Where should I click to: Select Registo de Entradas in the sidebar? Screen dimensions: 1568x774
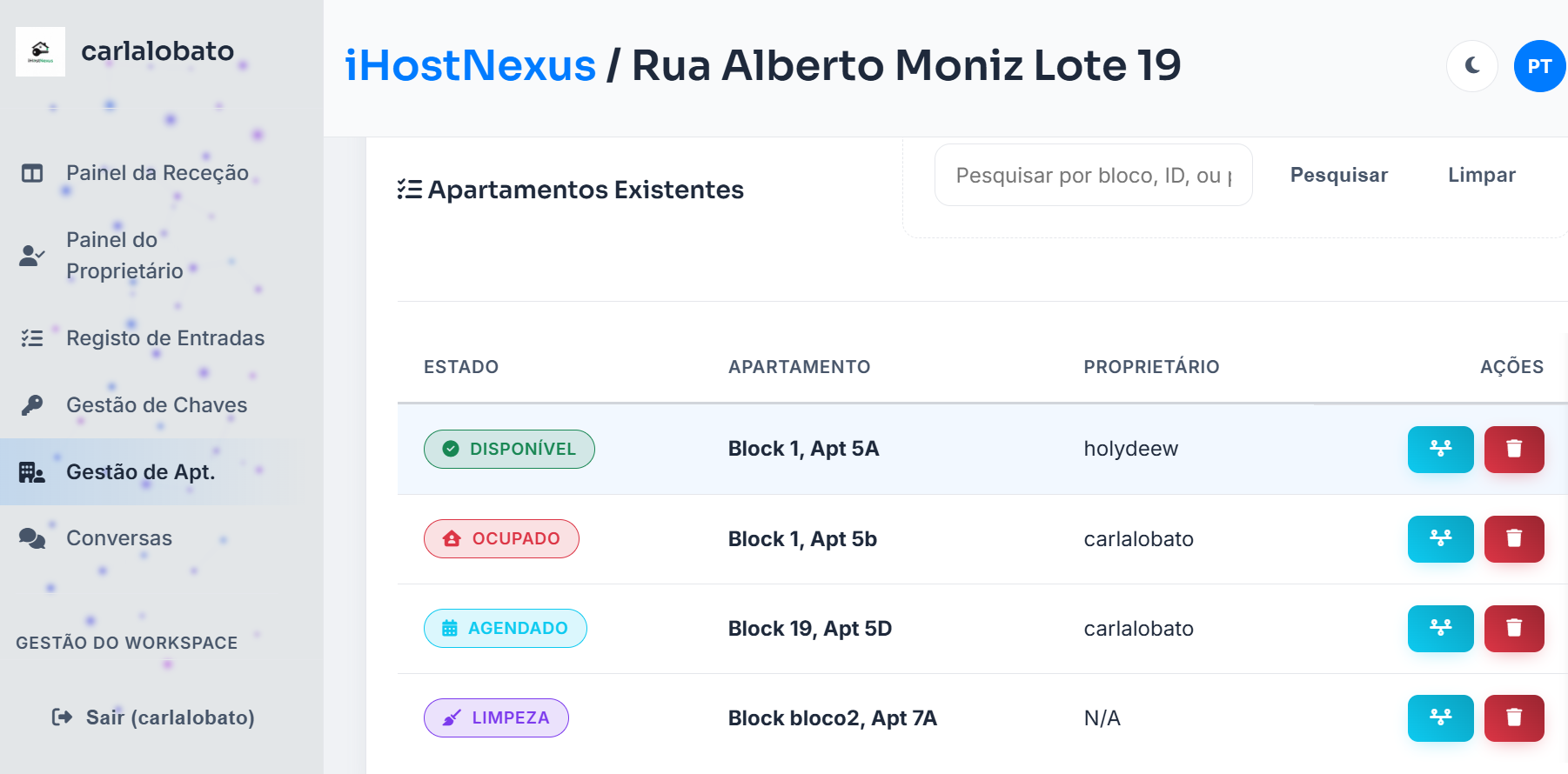click(164, 338)
